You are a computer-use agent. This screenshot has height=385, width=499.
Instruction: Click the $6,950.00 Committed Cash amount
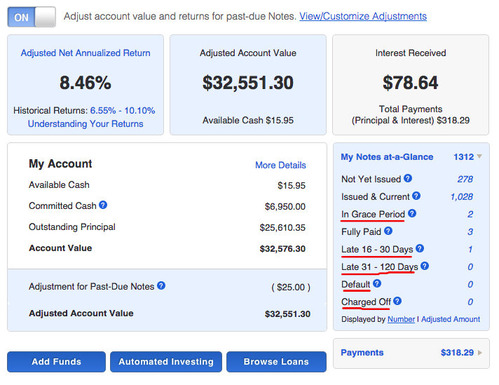click(285, 207)
